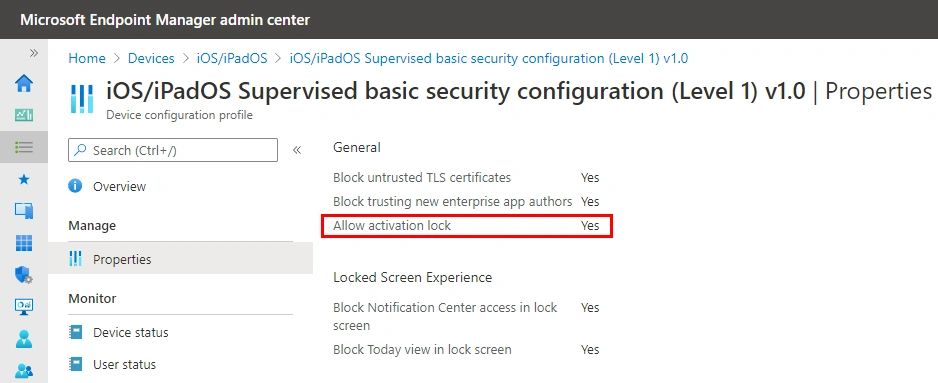938x383 pixels.
Task: Open the Favorites star icon
Action: point(24,179)
